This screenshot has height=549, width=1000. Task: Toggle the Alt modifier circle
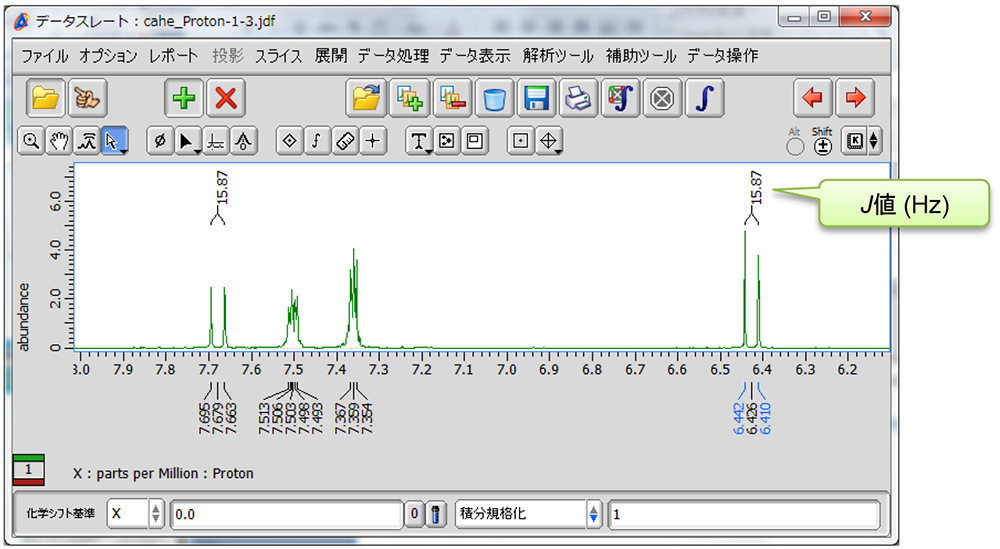point(795,146)
